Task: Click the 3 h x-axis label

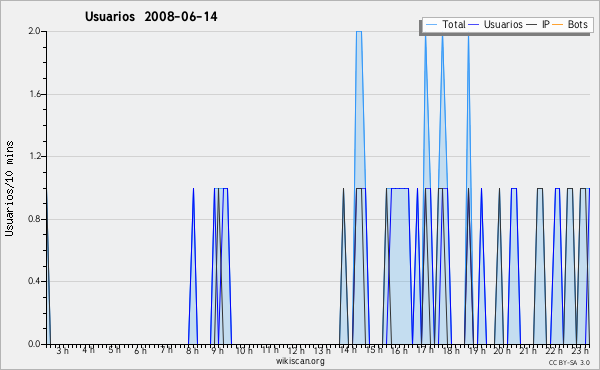Action: coord(63,351)
